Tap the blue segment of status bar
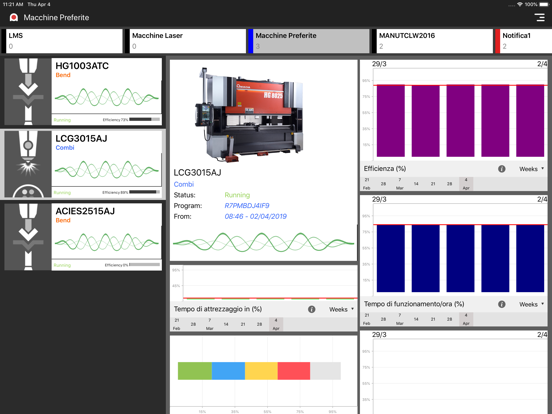 [228, 371]
